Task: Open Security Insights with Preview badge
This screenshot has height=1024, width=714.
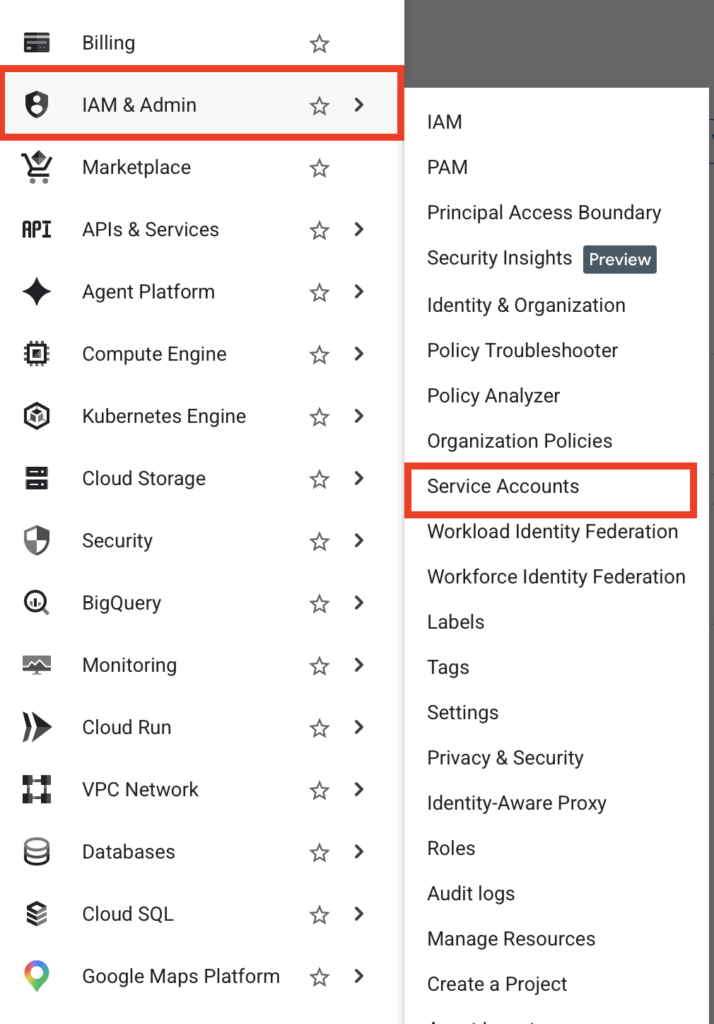Action: [542, 259]
